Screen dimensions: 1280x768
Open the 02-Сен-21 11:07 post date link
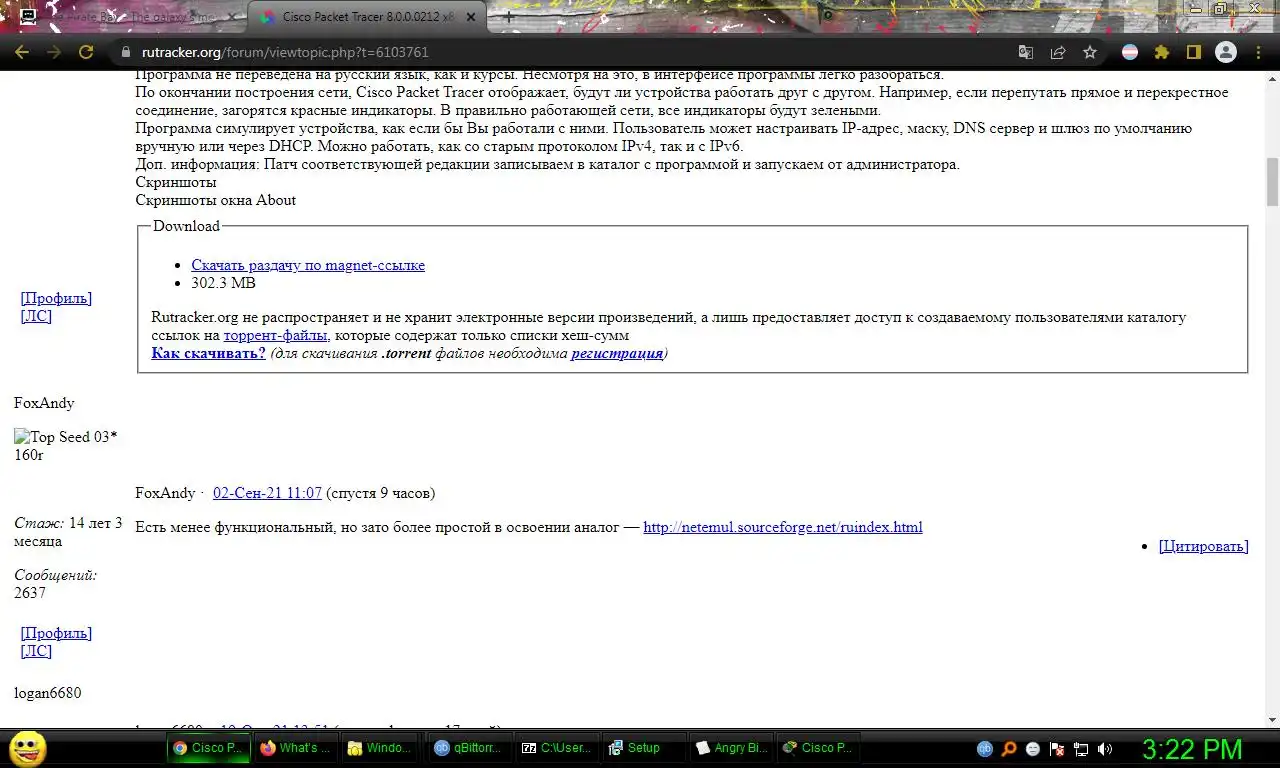pyautogui.click(x=267, y=493)
